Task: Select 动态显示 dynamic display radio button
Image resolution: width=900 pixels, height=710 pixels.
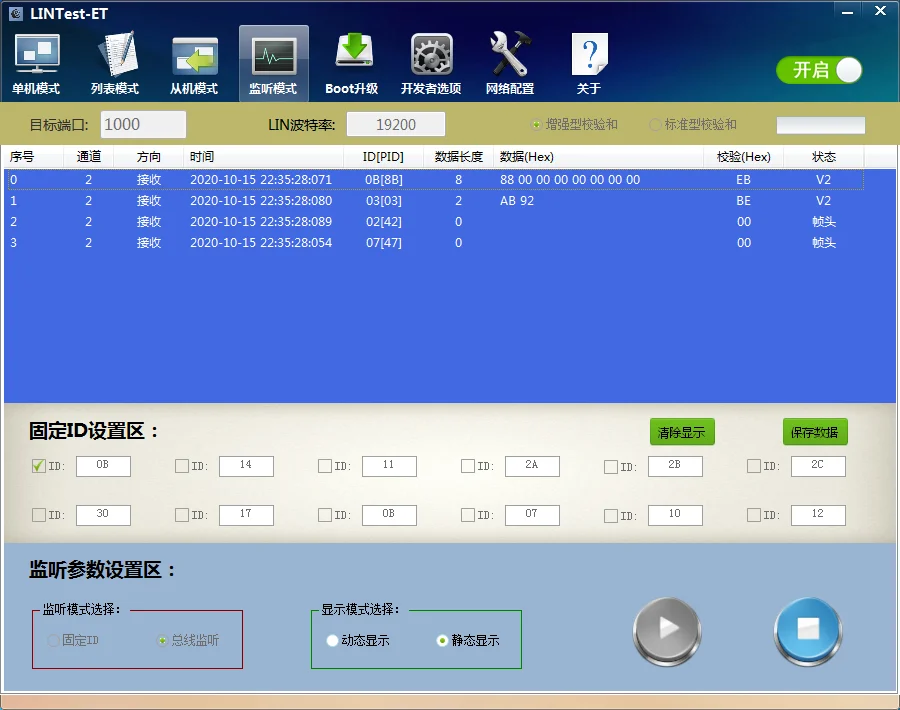Action: pos(334,641)
